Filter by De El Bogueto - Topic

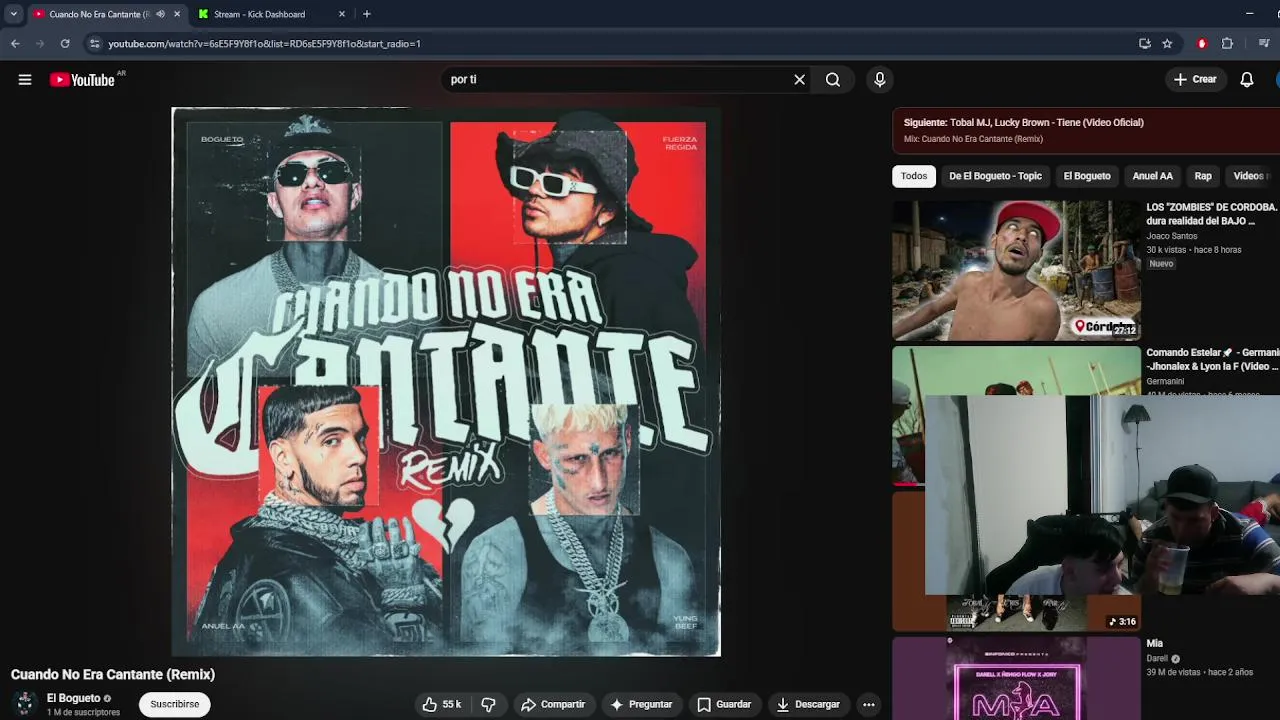tap(995, 176)
